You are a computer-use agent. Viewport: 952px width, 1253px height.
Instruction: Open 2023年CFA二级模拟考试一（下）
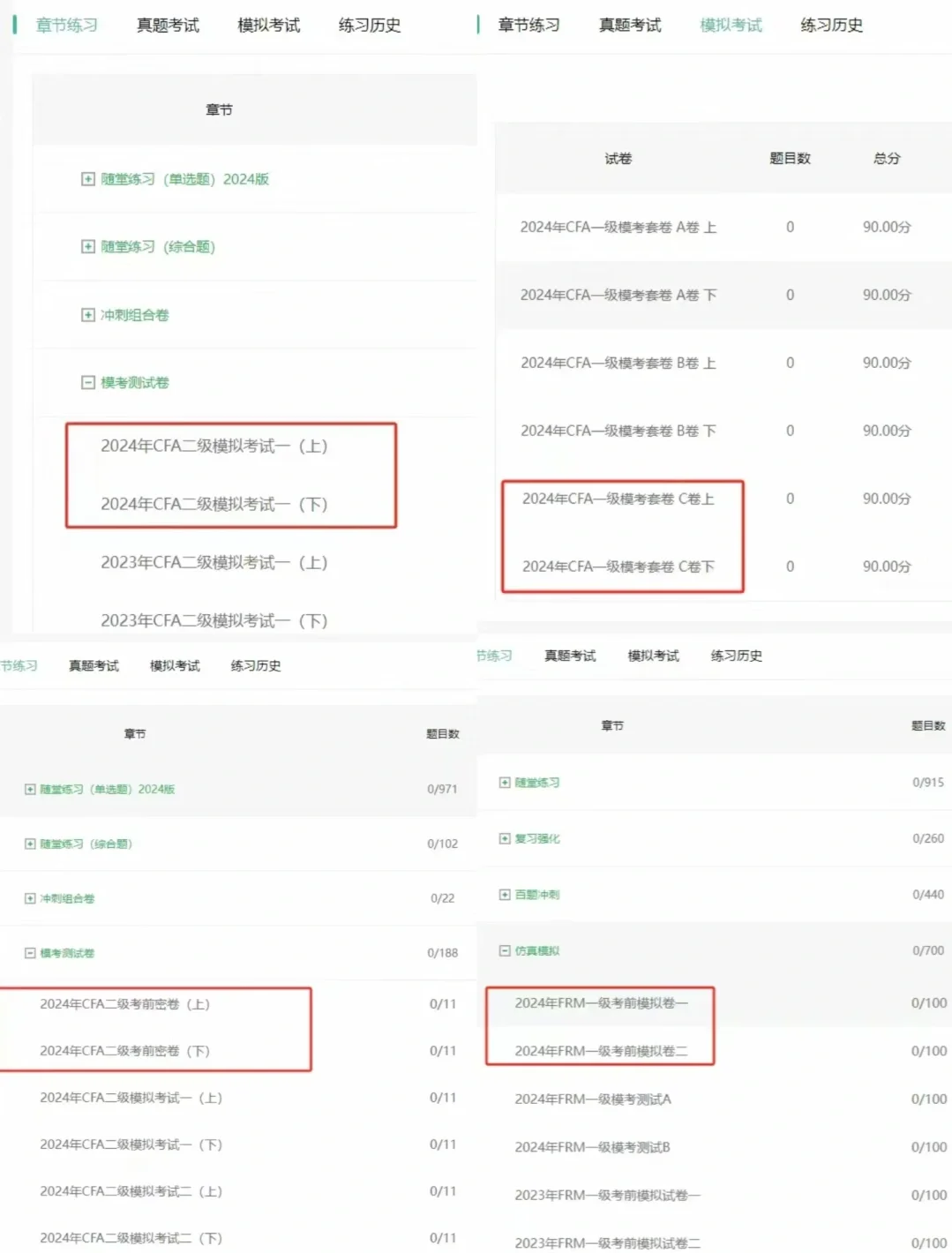click(x=215, y=620)
